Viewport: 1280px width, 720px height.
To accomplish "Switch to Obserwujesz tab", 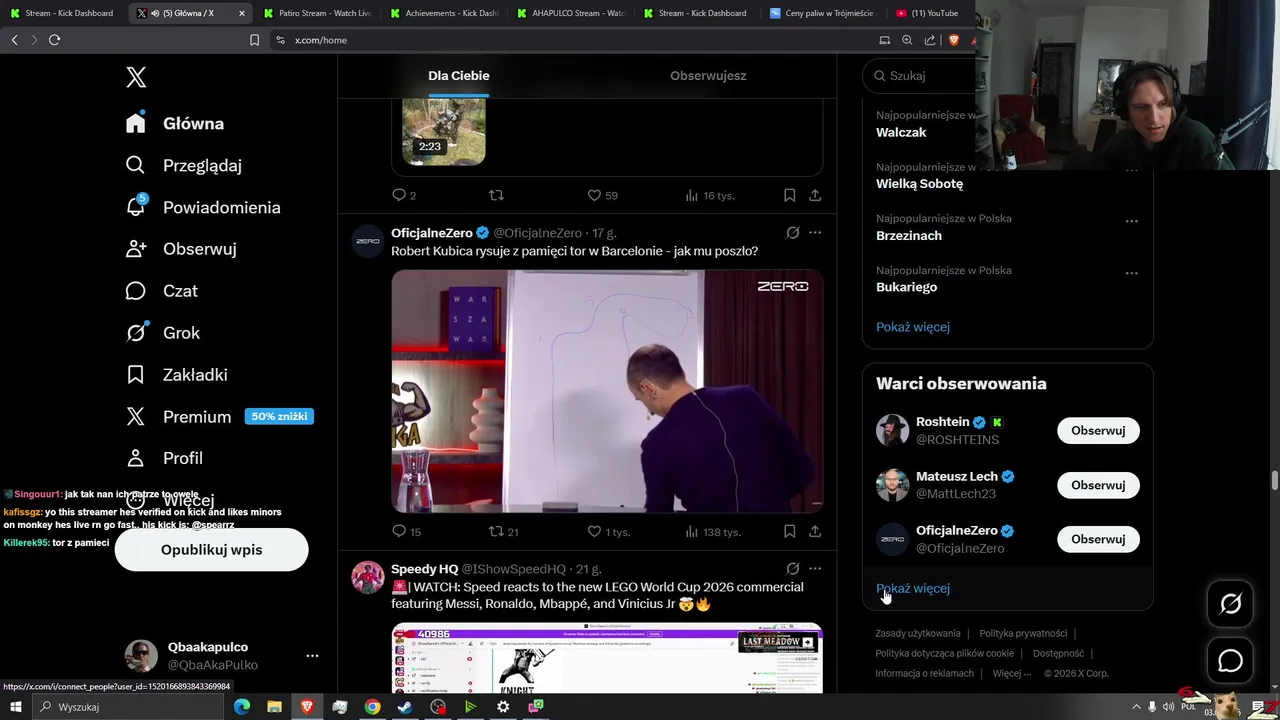I will pos(708,76).
